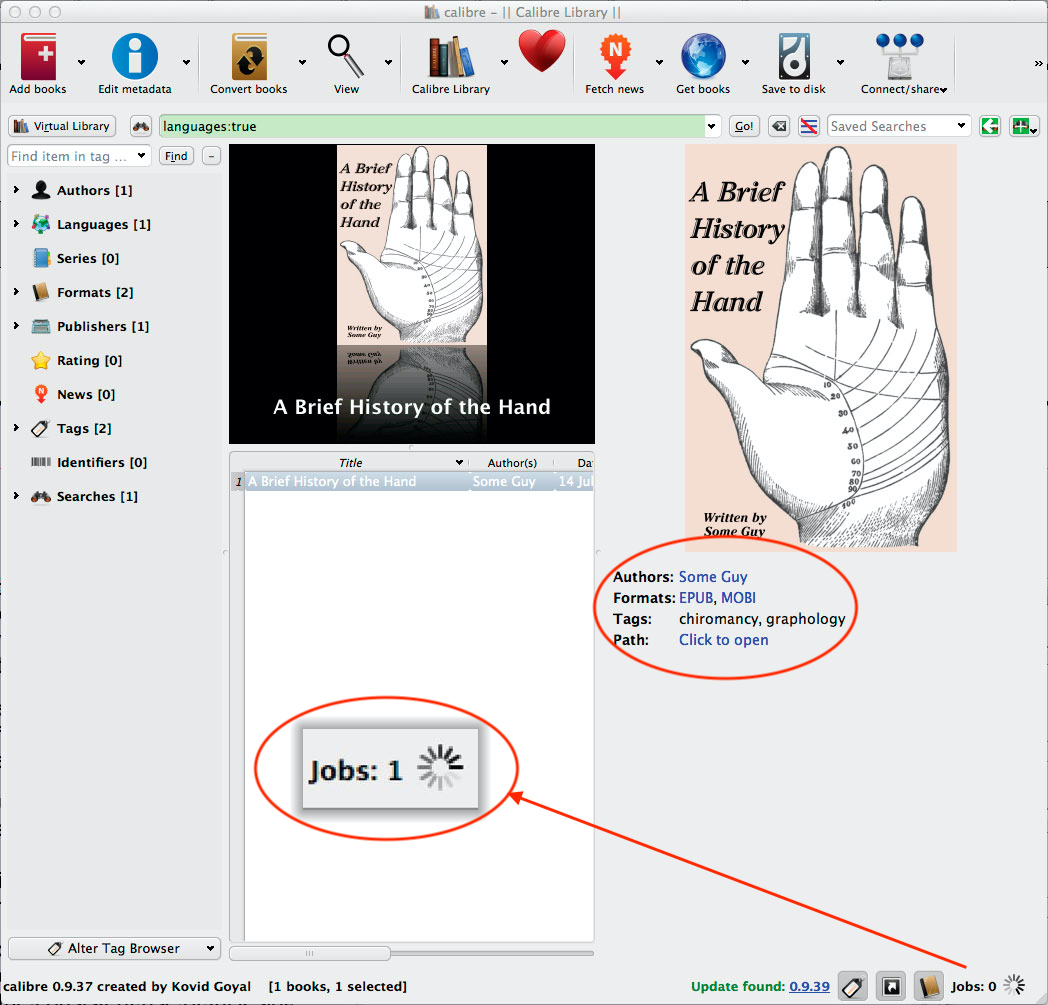
Task: Click the search highlight toggle icon
Action: click(x=808, y=126)
